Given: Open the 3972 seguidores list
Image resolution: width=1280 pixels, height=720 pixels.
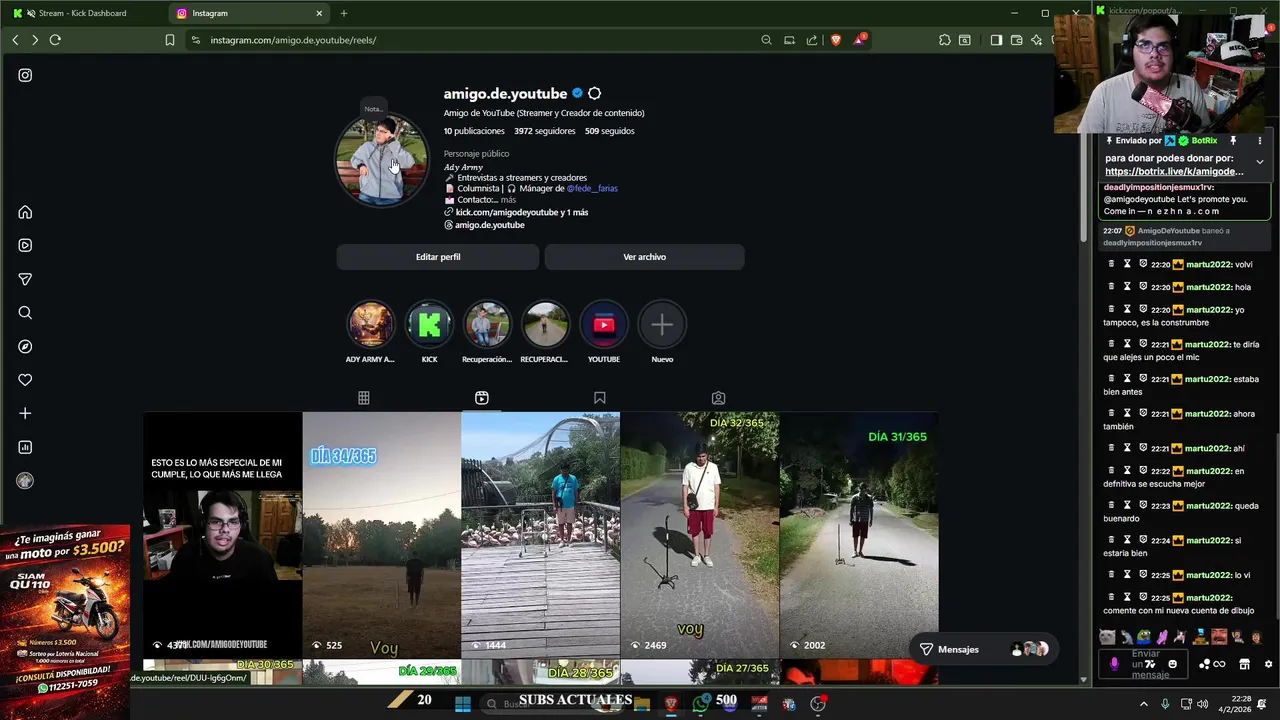Looking at the screenshot, I should pos(545,131).
